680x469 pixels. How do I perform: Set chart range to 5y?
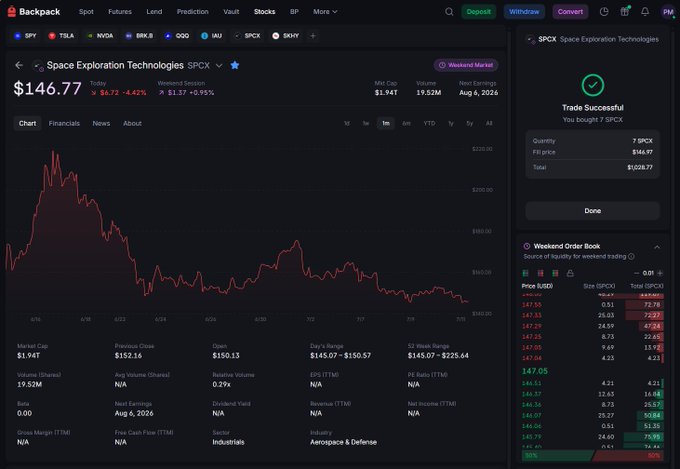[470, 123]
